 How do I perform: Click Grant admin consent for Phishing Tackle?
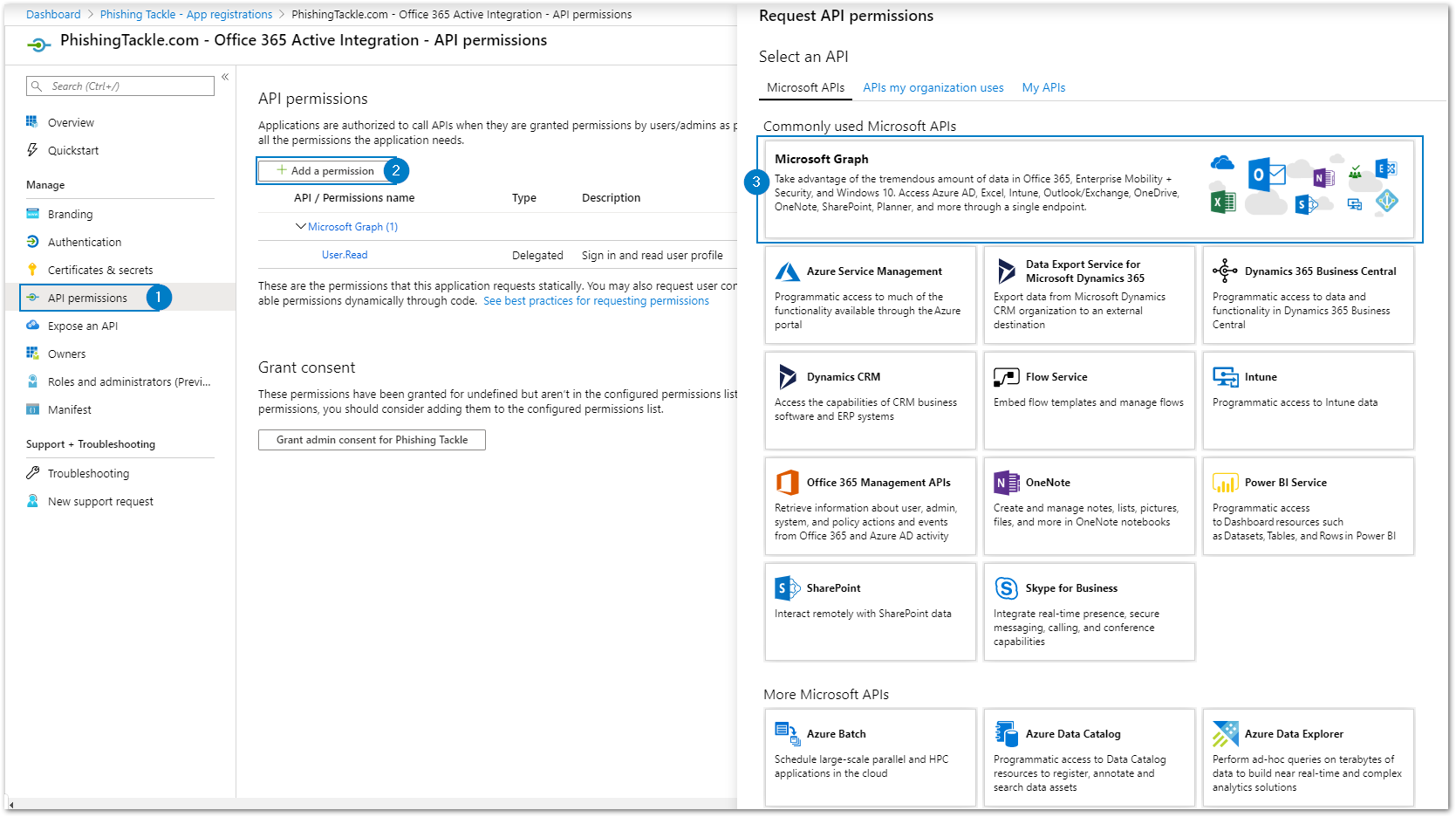point(372,439)
